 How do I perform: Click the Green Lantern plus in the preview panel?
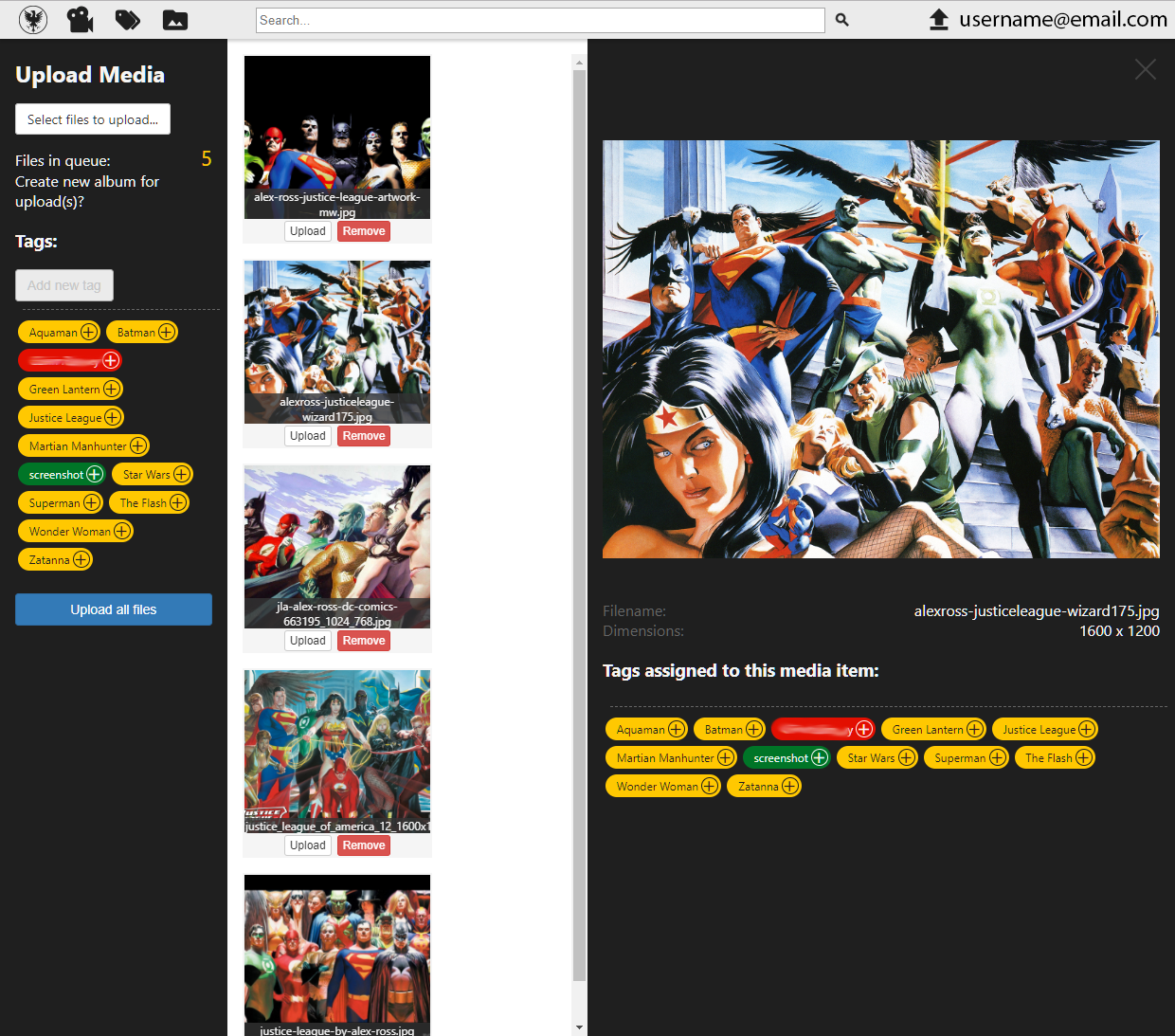975,729
